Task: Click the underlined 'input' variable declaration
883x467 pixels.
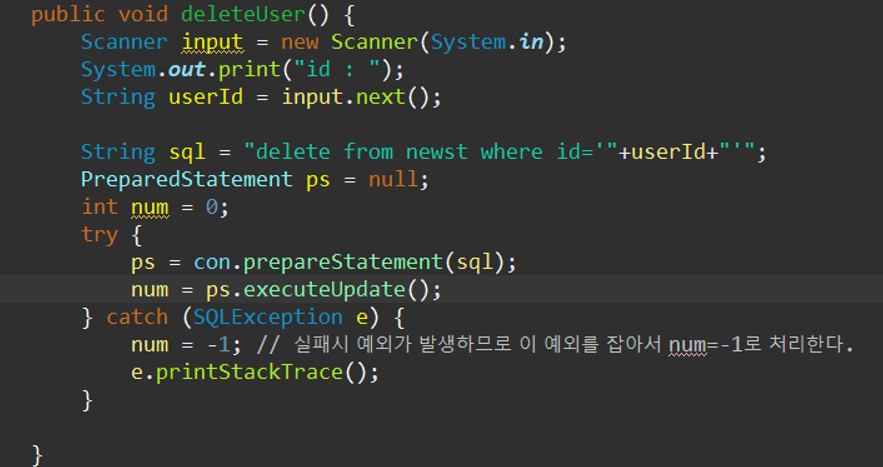Action: click(212, 42)
